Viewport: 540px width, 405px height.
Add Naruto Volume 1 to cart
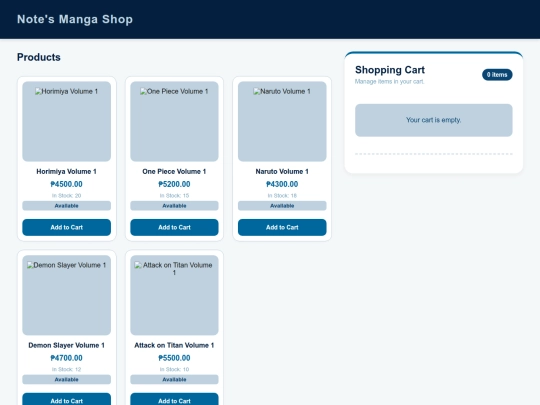pos(282,227)
